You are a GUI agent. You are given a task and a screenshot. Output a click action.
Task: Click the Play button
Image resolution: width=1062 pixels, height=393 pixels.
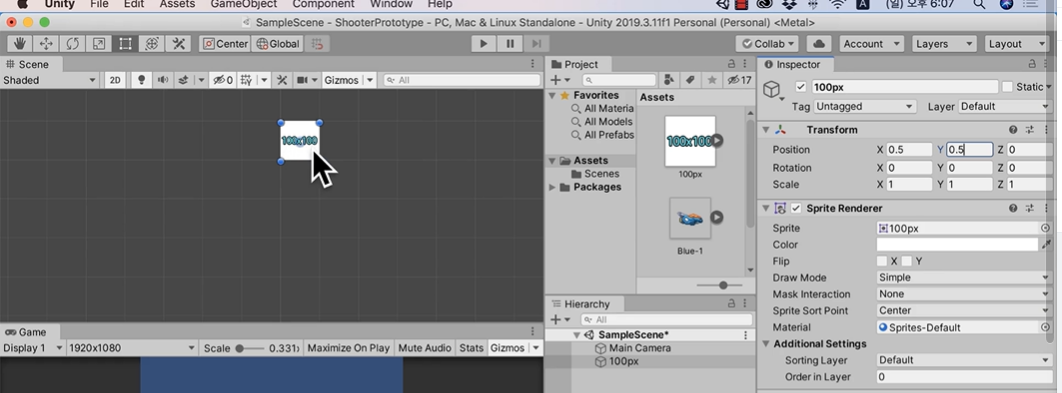pos(484,44)
